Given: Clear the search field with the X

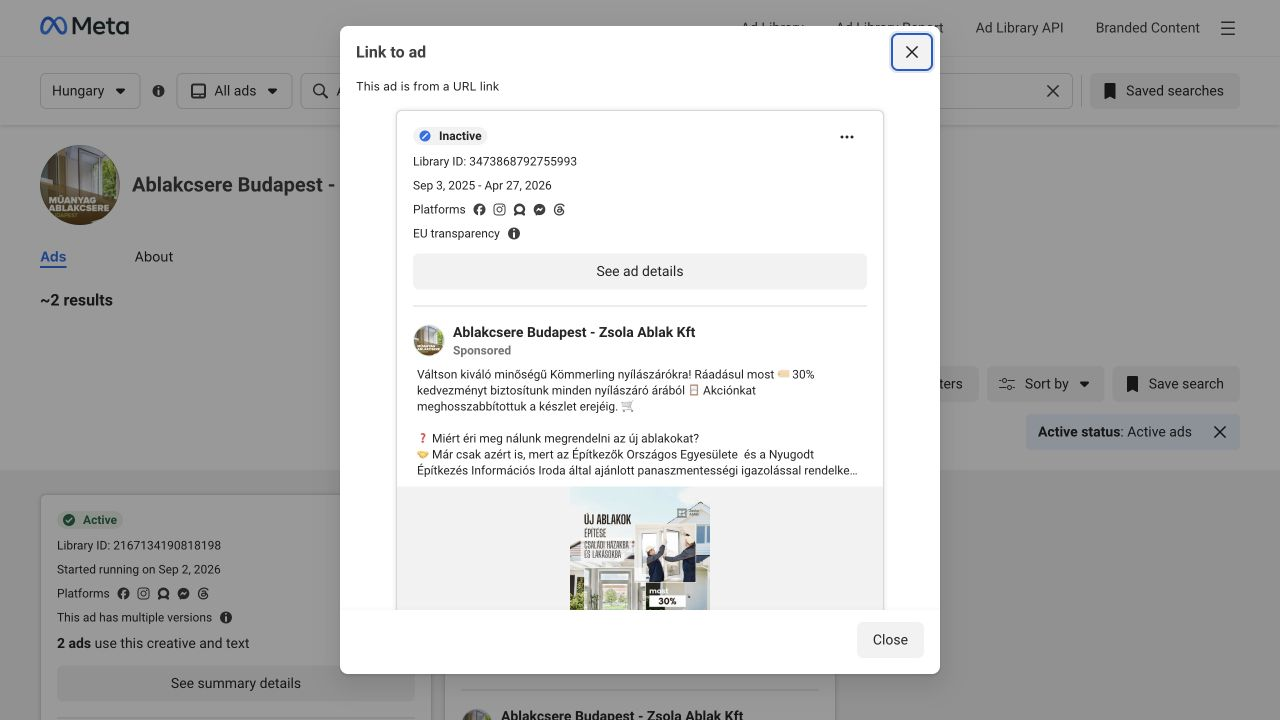Looking at the screenshot, I should pyautogui.click(x=1053, y=91).
